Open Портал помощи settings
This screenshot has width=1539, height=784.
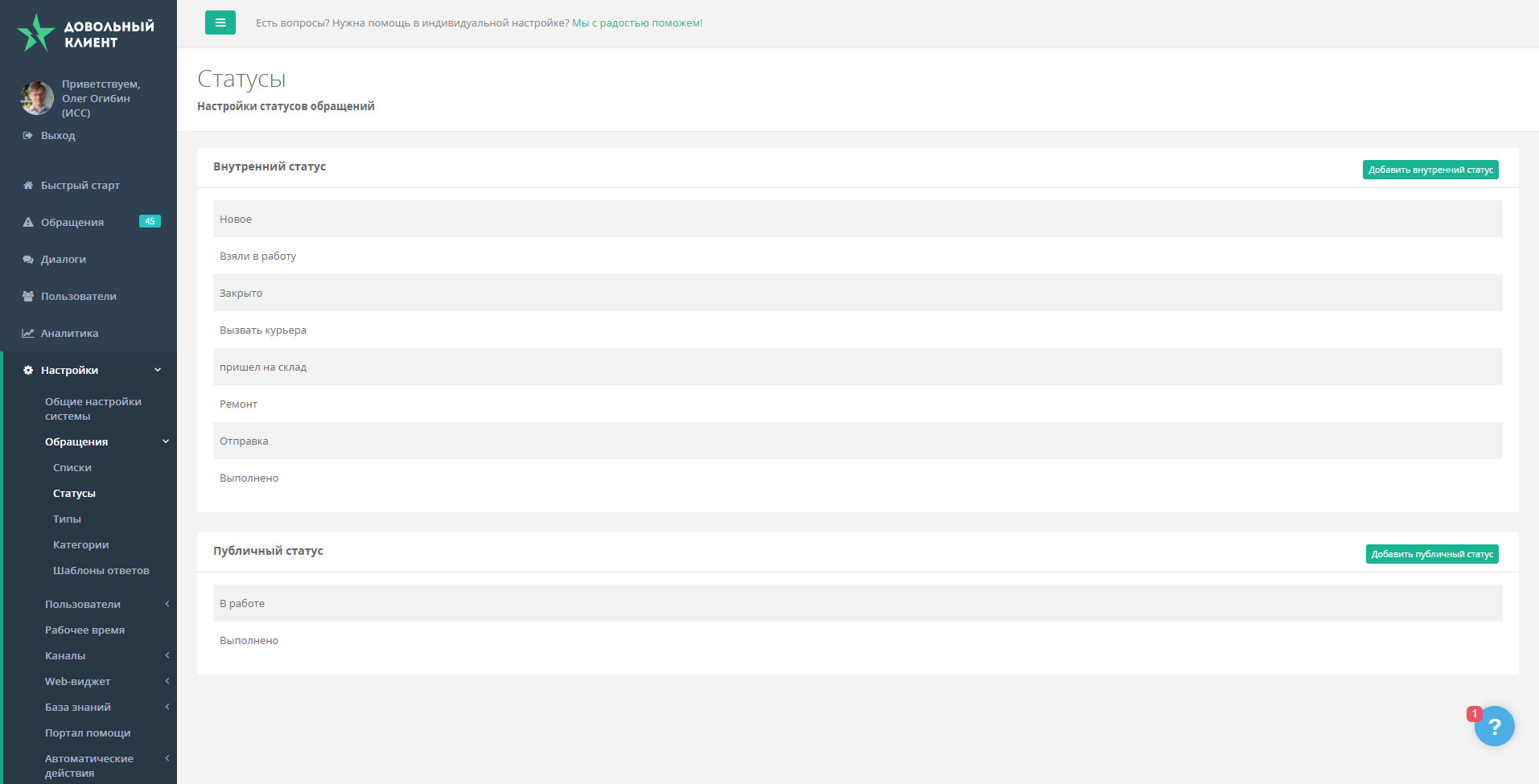[x=88, y=733]
